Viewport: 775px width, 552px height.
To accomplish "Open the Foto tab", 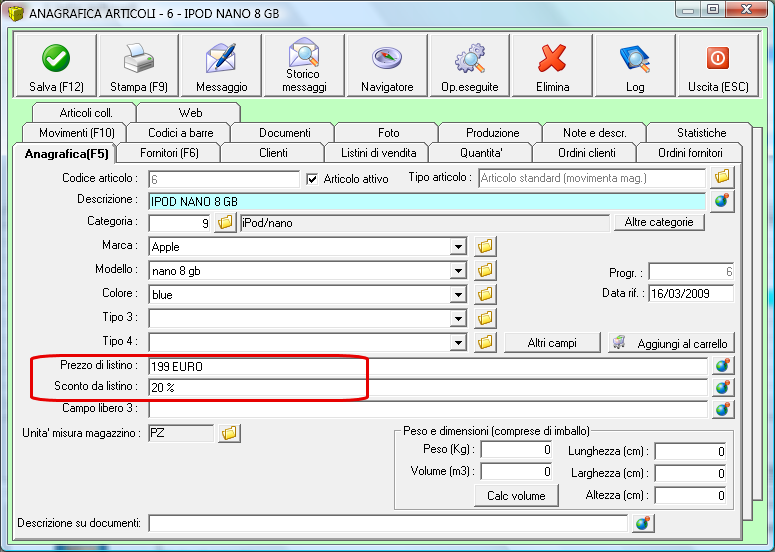I will pyautogui.click(x=388, y=133).
